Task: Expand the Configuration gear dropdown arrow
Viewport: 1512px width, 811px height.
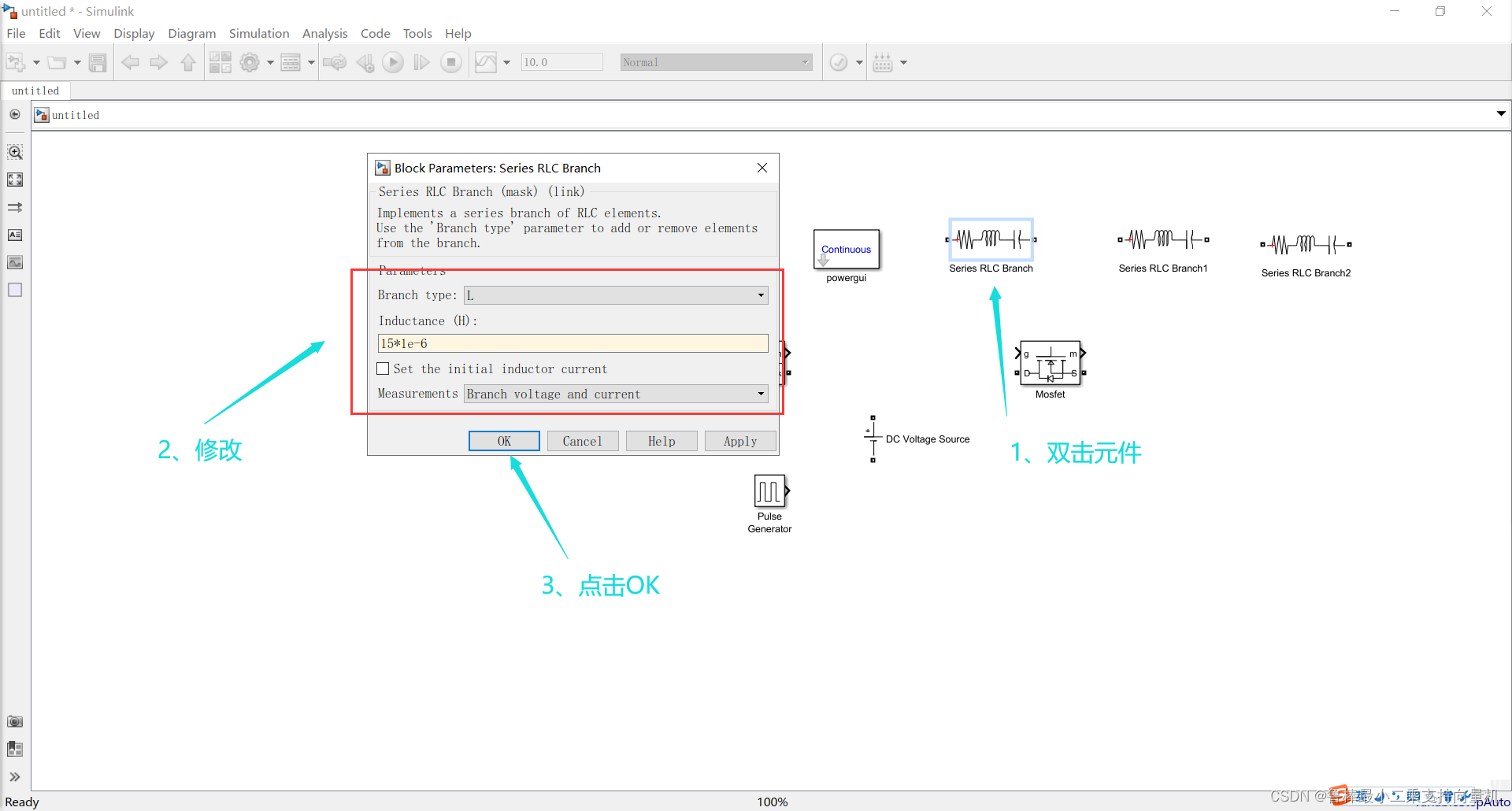Action: (x=270, y=62)
